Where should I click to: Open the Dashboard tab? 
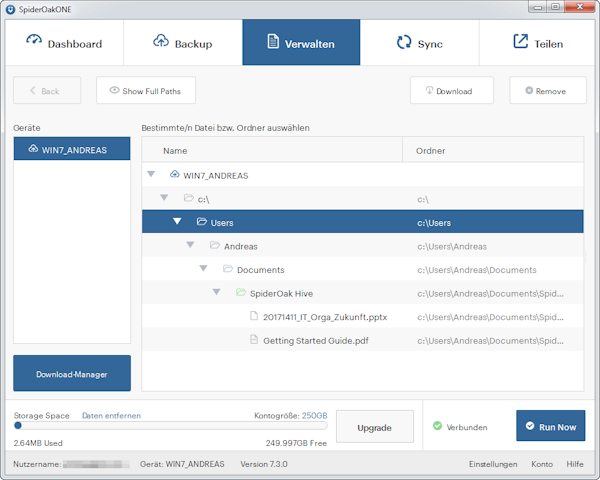coord(64,42)
